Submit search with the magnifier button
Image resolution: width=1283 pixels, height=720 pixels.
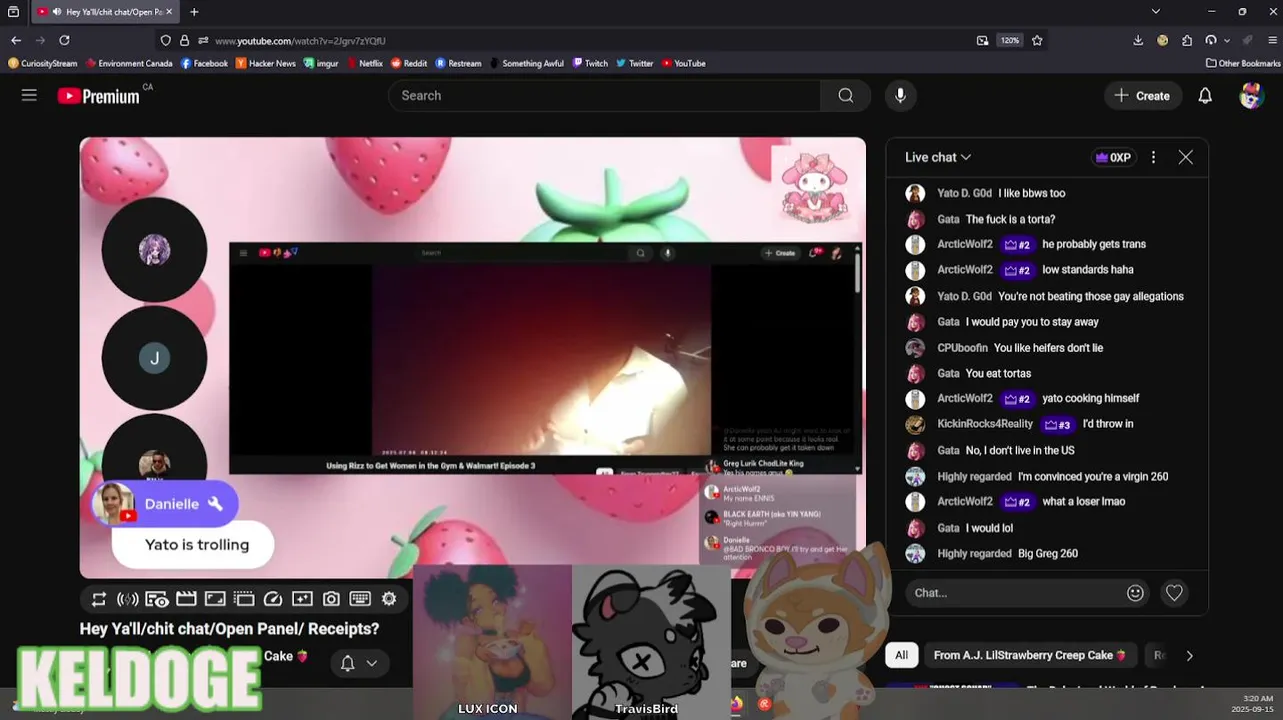click(846, 96)
